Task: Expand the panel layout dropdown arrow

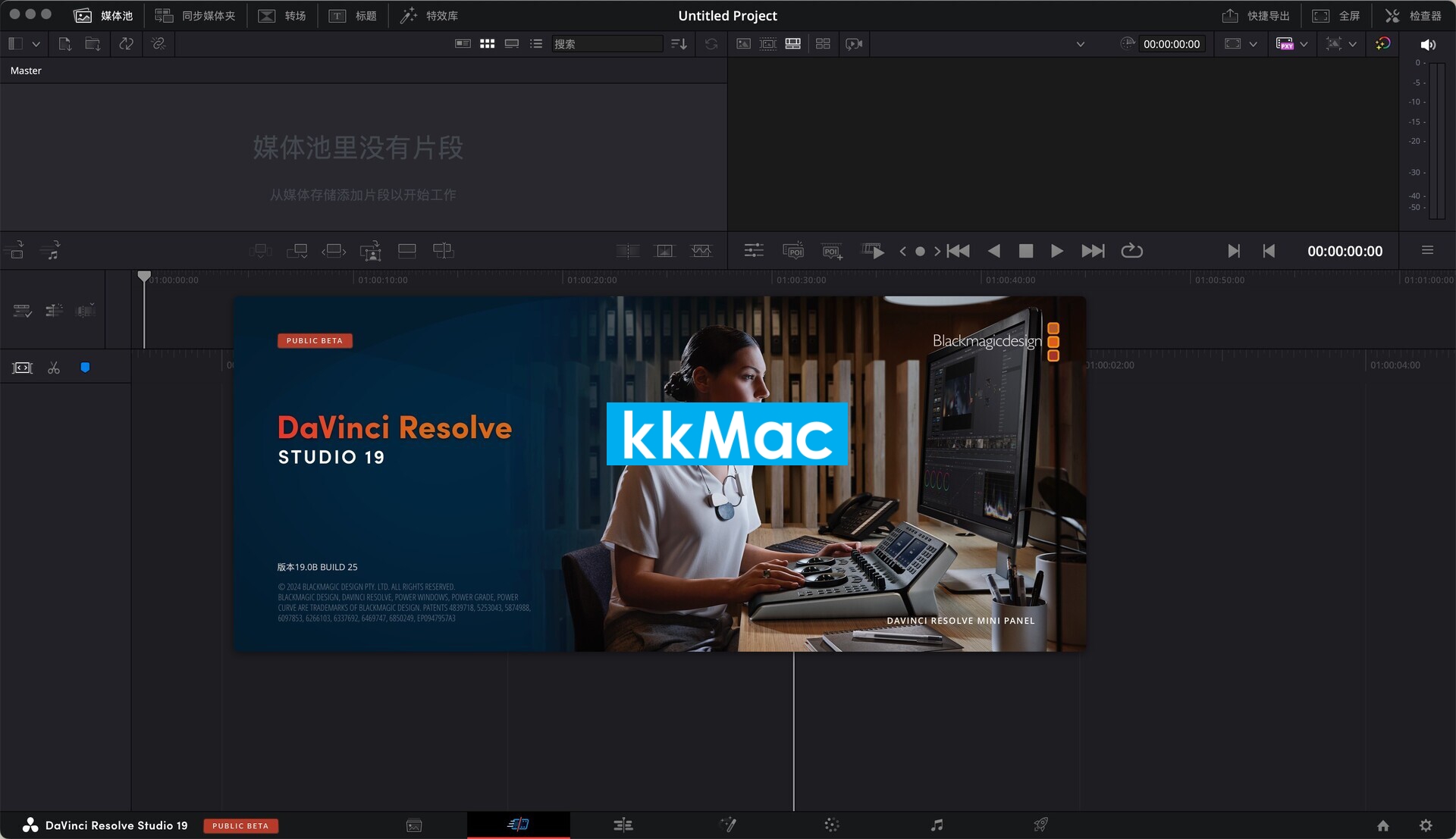Action: [x=36, y=44]
